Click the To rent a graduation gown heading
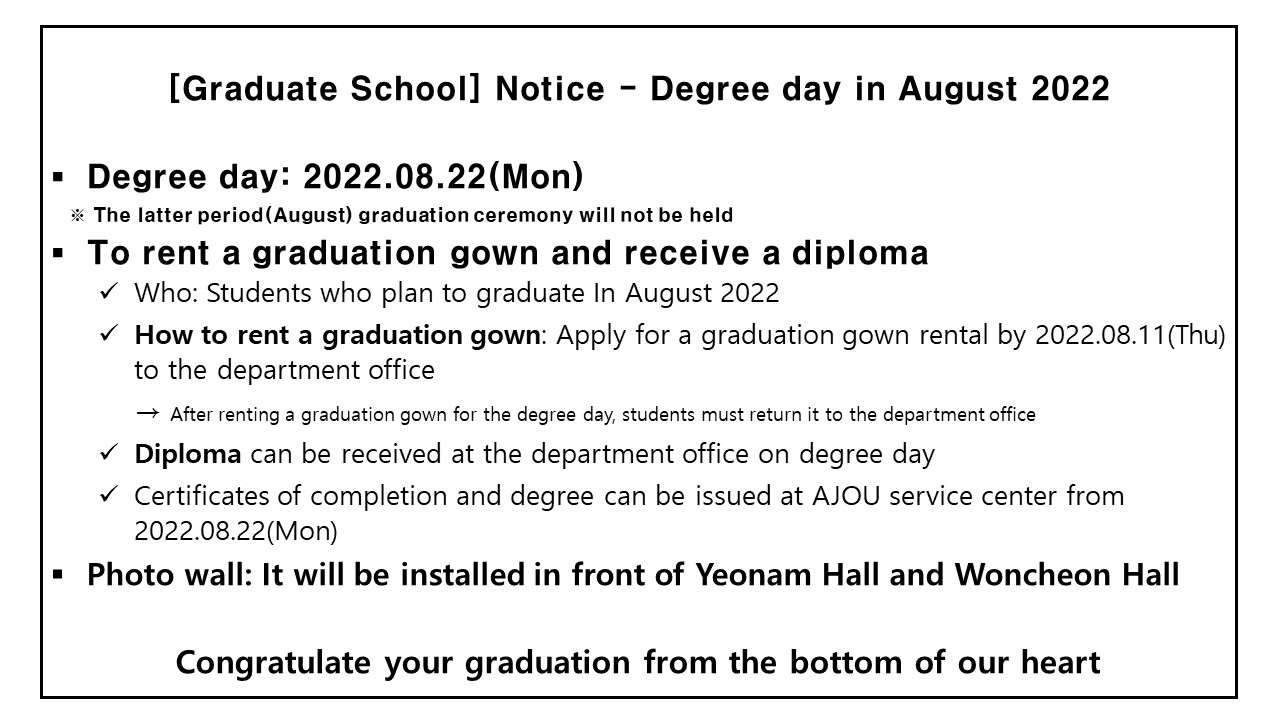The height and width of the screenshot is (720, 1280). [508, 254]
